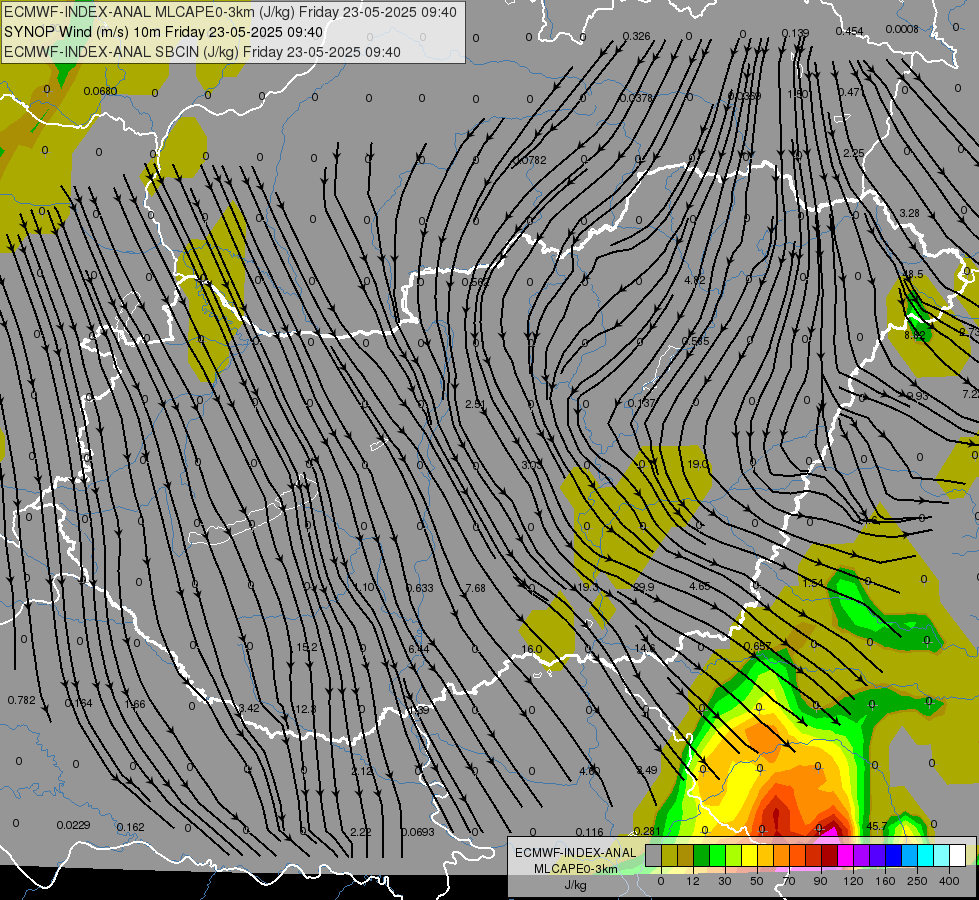Image resolution: width=979 pixels, height=900 pixels.
Task: Click the legend tick label '400'
Action: [x=949, y=881]
